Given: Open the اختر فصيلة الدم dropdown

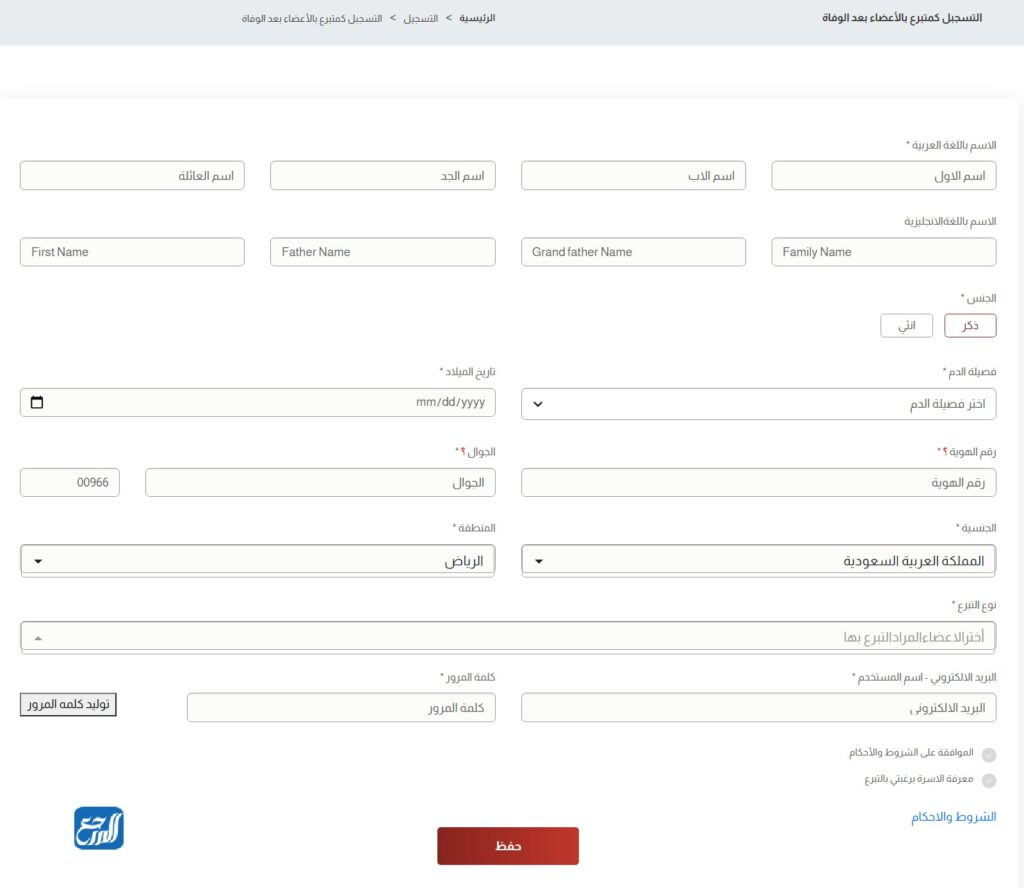Looking at the screenshot, I should click(760, 403).
